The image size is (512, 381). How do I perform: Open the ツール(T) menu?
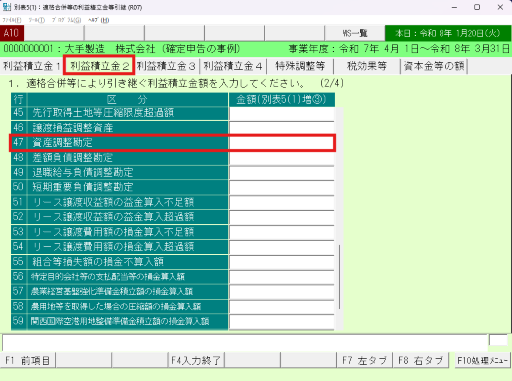pyautogui.click(x=36, y=20)
